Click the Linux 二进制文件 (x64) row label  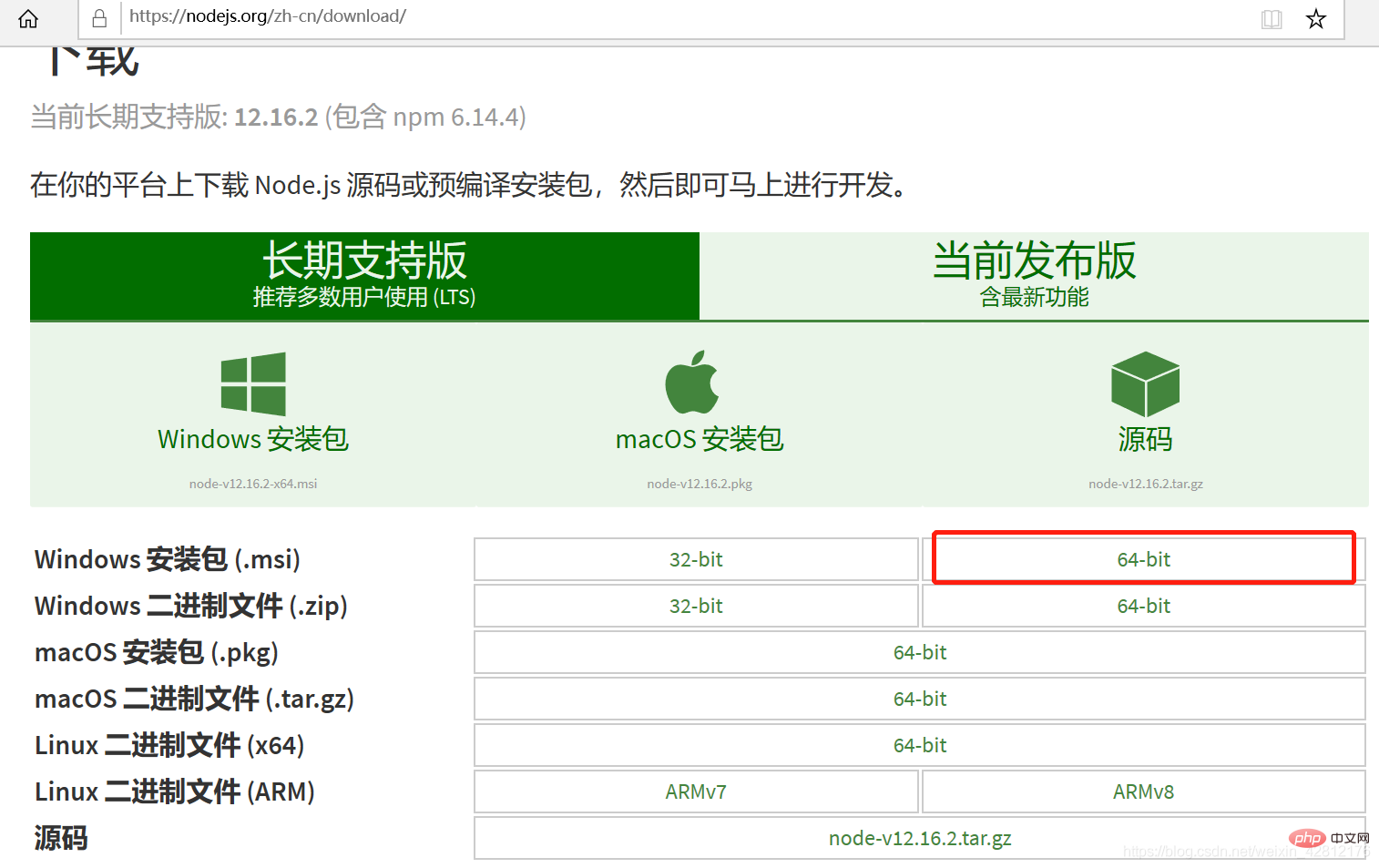169,745
